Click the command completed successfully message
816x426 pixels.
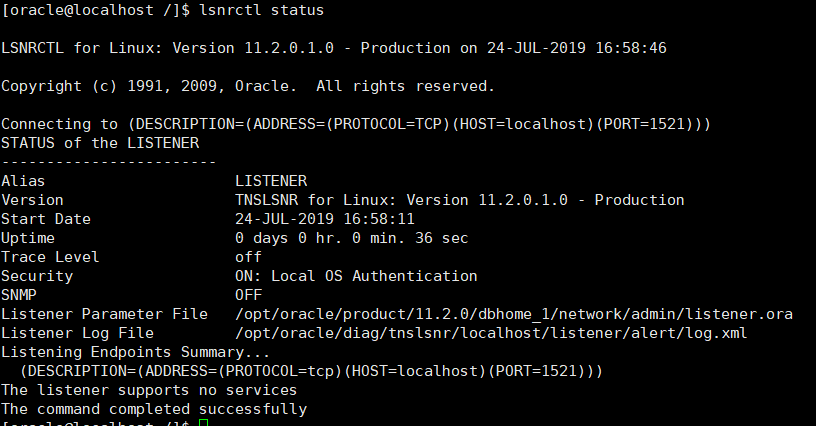click(154, 409)
